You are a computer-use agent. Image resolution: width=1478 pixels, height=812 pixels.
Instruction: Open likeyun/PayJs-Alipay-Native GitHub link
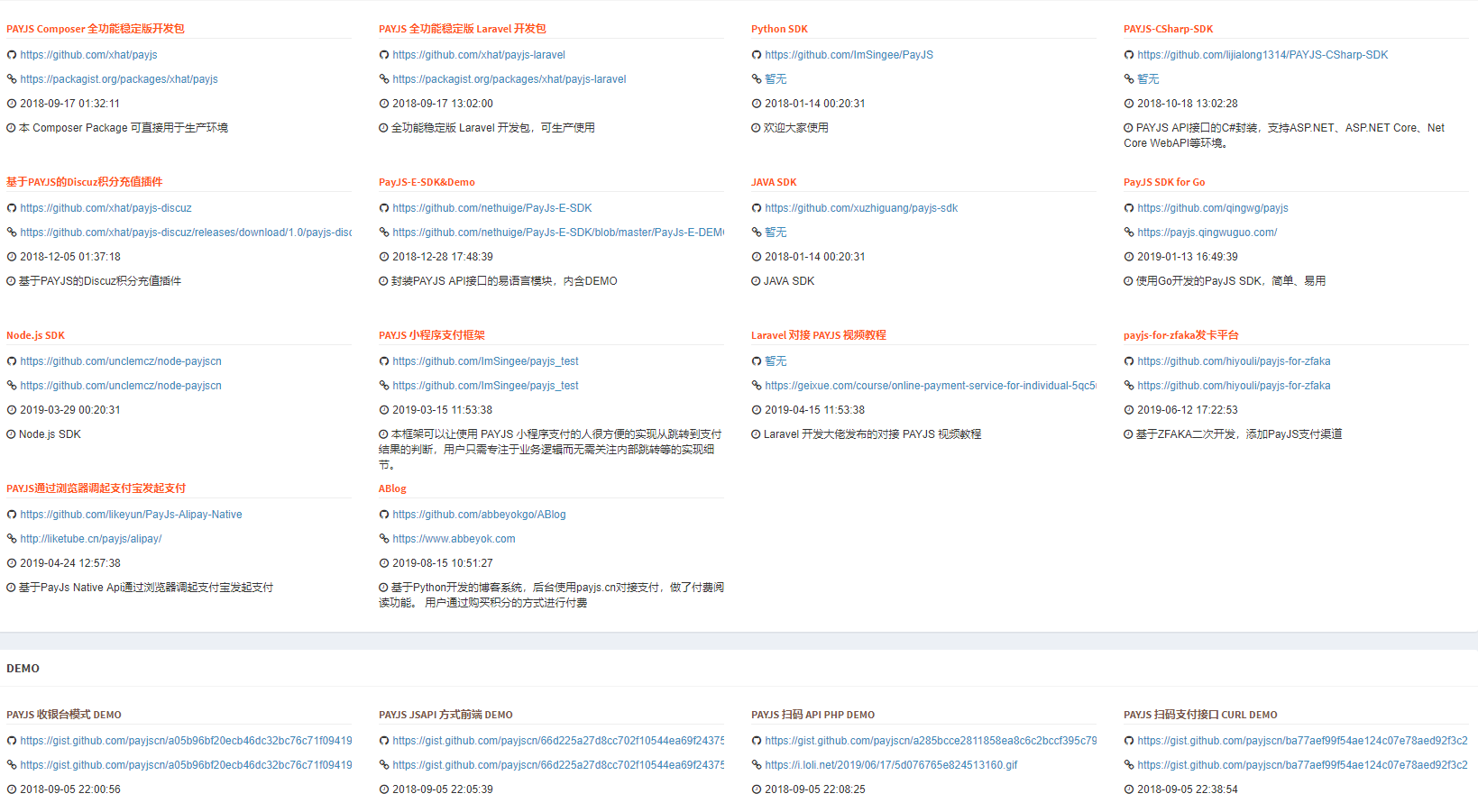pyautogui.click(x=131, y=515)
